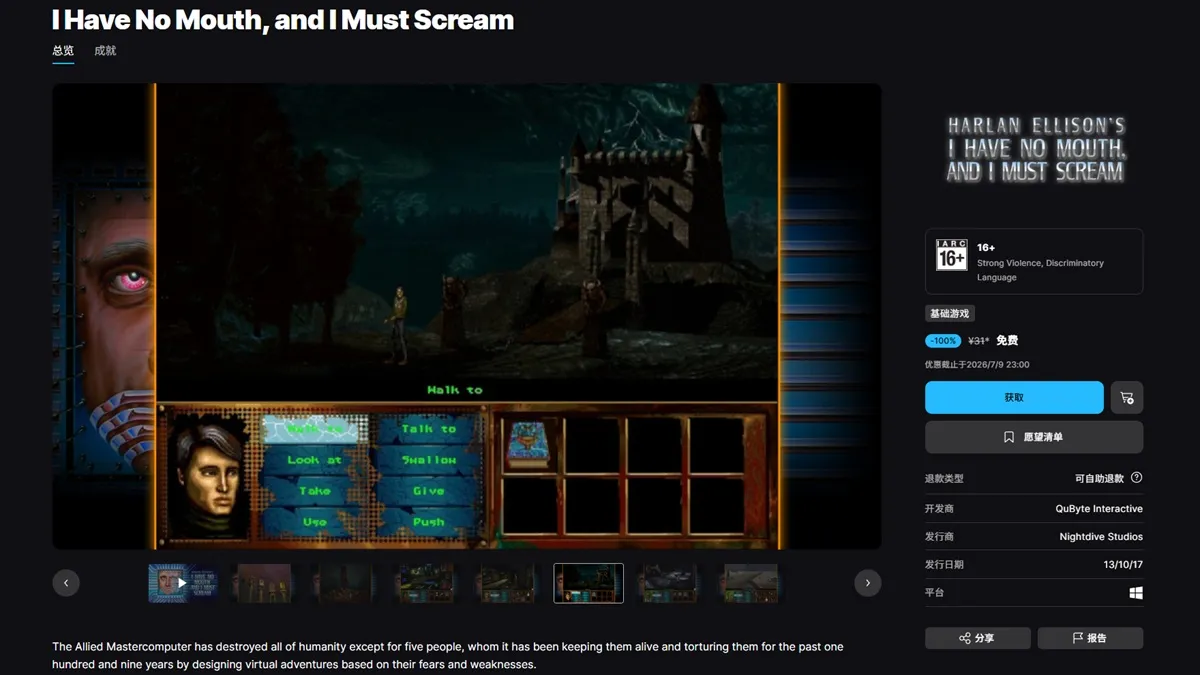Screen dimensions: 1200x675
Task: Select the seventh screenshot thumbnail
Action: tap(670, 583)
